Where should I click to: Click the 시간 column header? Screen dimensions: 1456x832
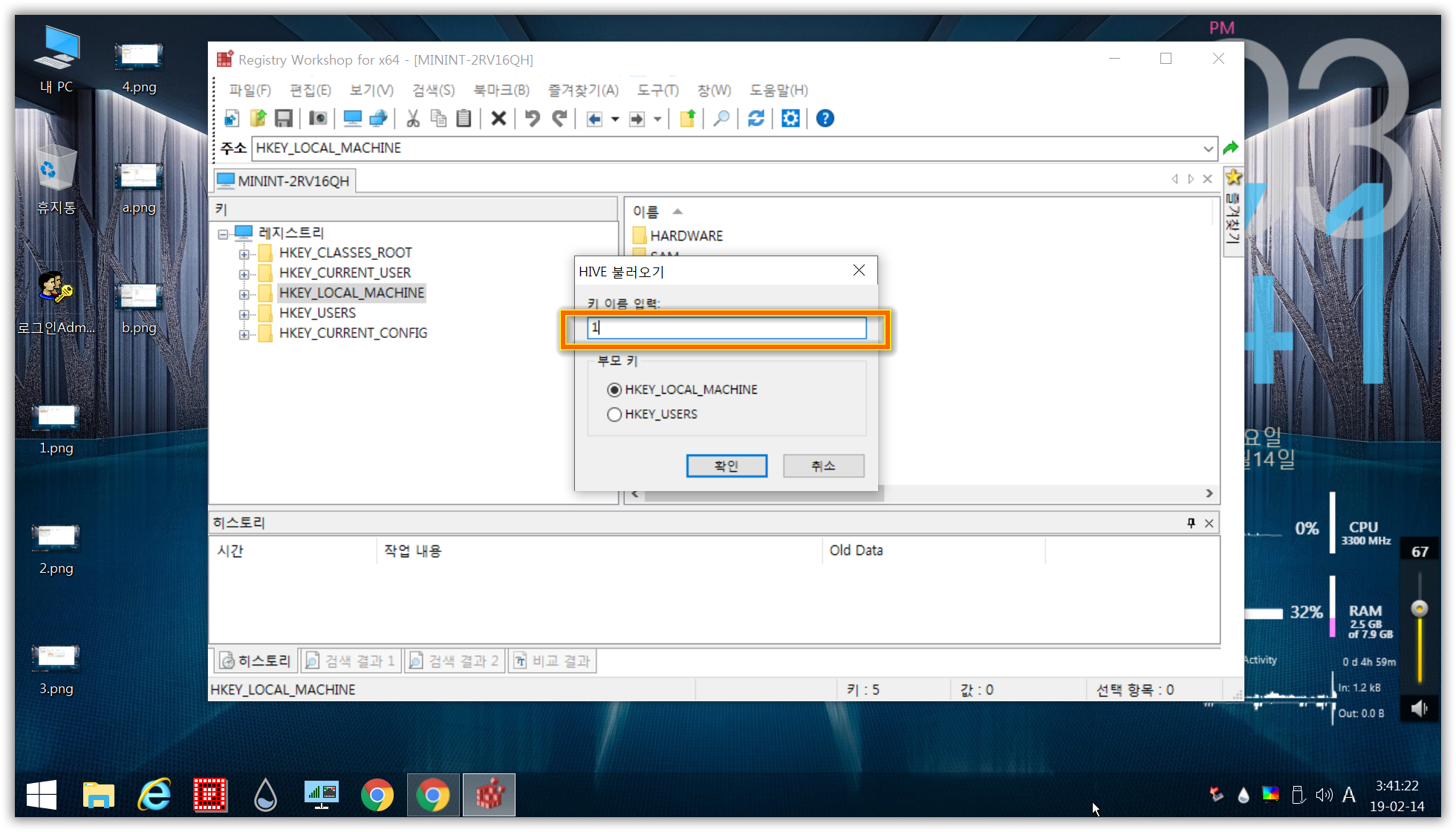[230, 550]
